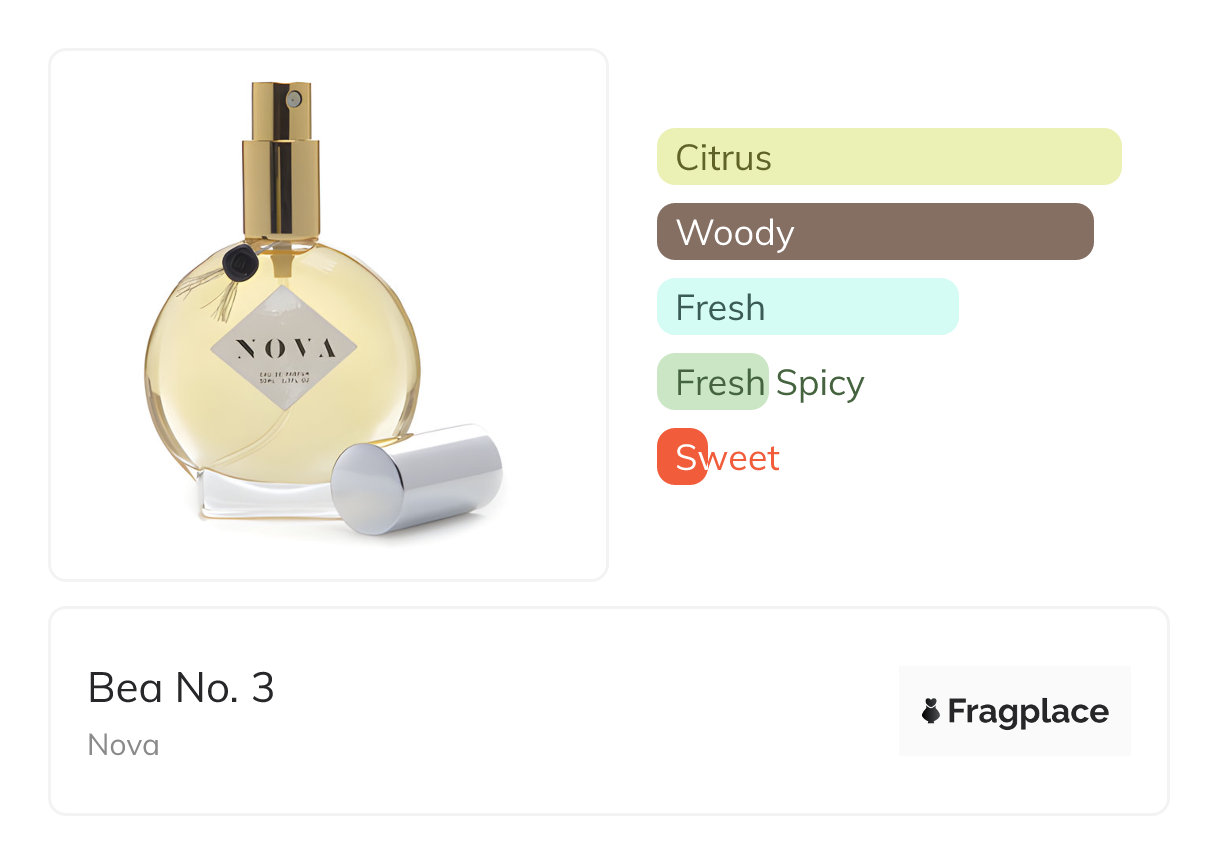Viewport: 1218px width, 864px height.
Task: Open the perfume bottle product image
Action: (x=328, y=314)
